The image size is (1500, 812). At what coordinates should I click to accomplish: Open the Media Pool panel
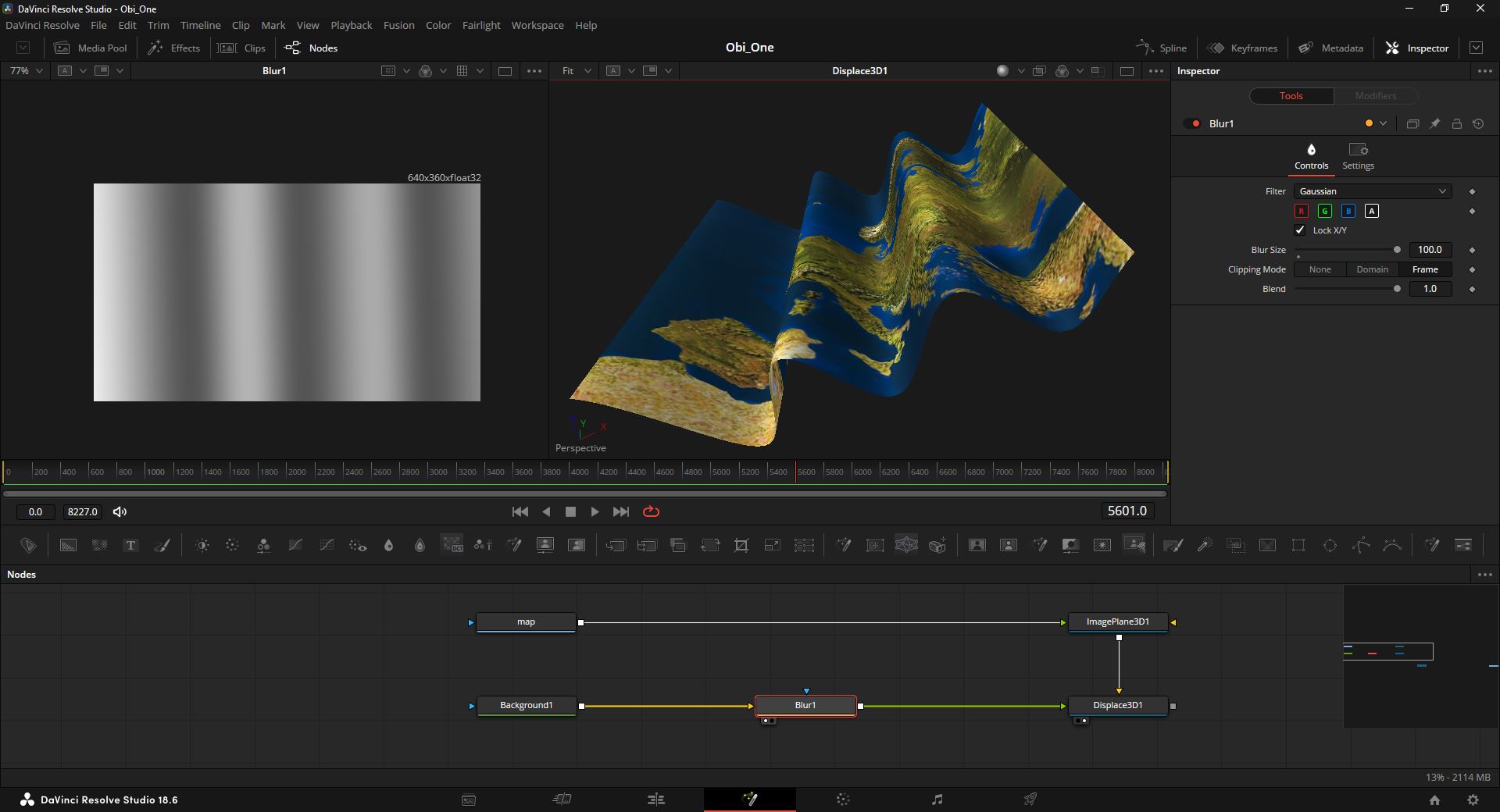point(90,48)
